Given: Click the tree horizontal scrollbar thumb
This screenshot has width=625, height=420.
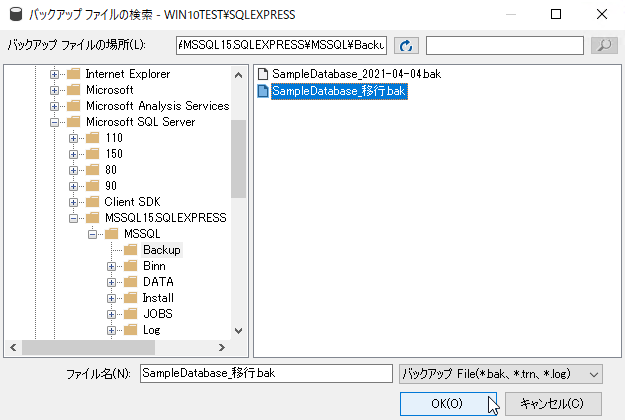Looking at the screenshot, I should click(x=88, y=347).
